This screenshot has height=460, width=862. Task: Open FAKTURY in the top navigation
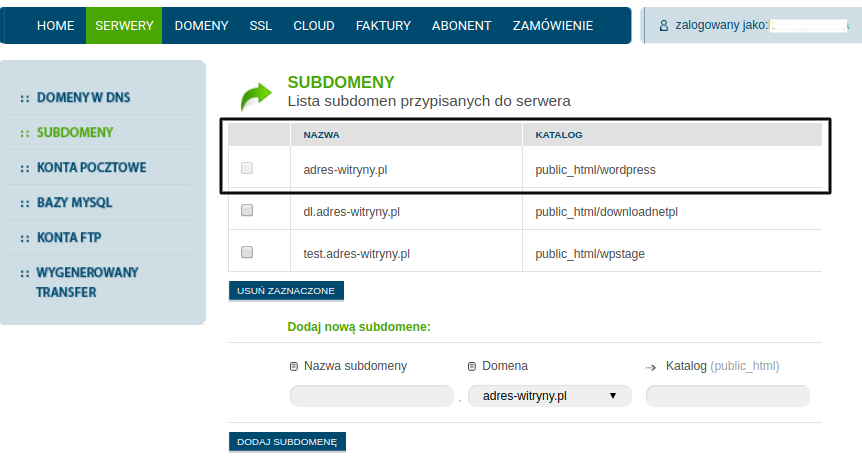point(383,26)
